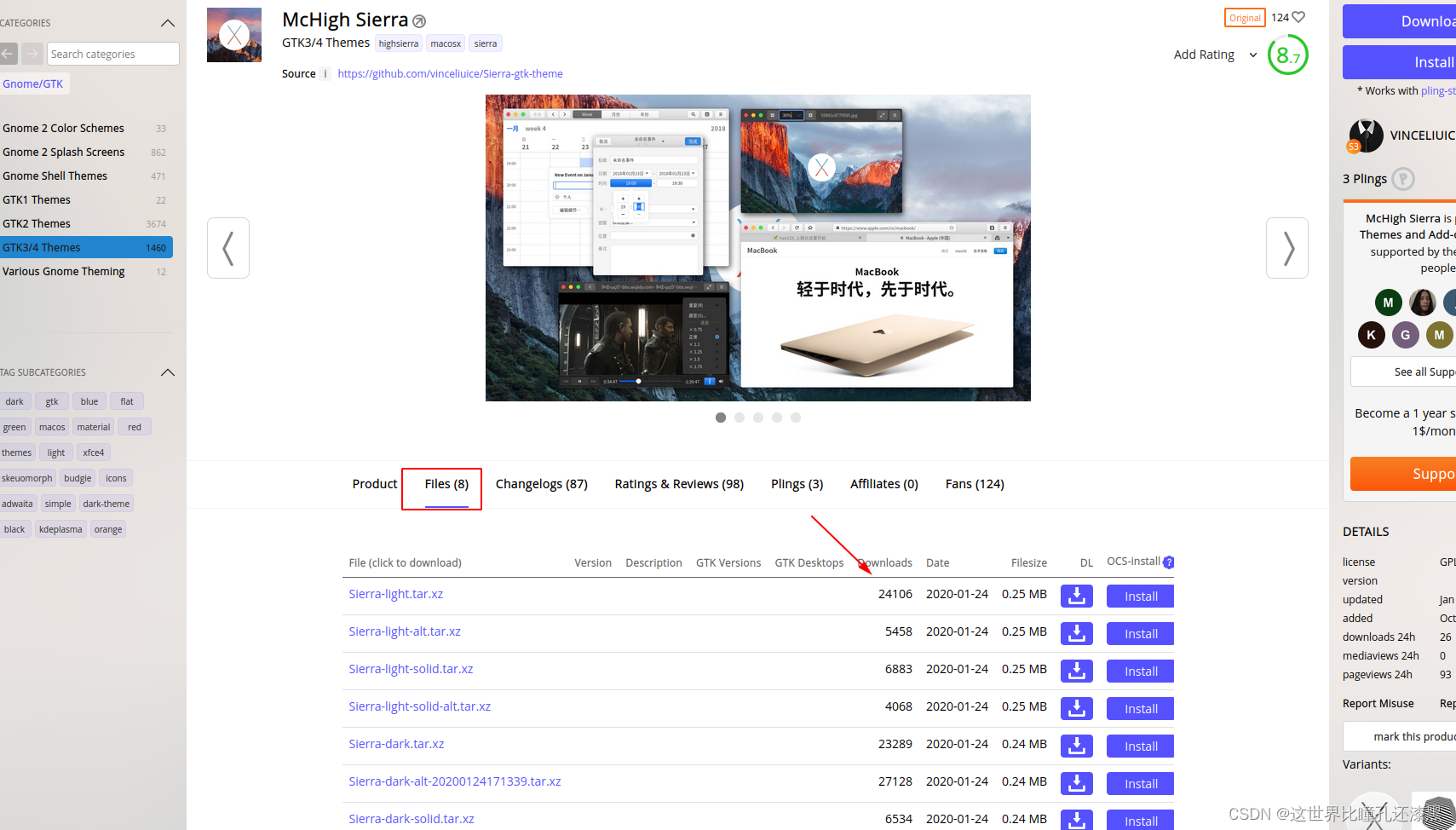
Task: Select first carousel dot indicator
Action: pyautogui.click(x=721, y=418)
